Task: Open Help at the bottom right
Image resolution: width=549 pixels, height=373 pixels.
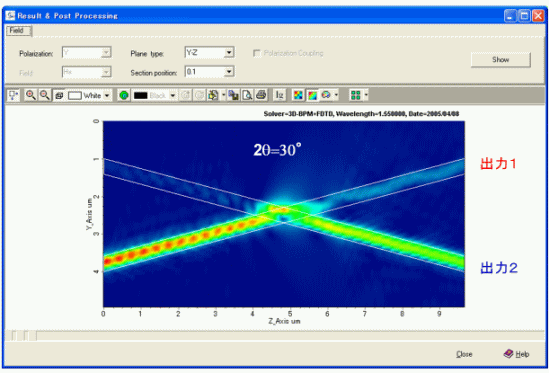Action: pos(517,354)
